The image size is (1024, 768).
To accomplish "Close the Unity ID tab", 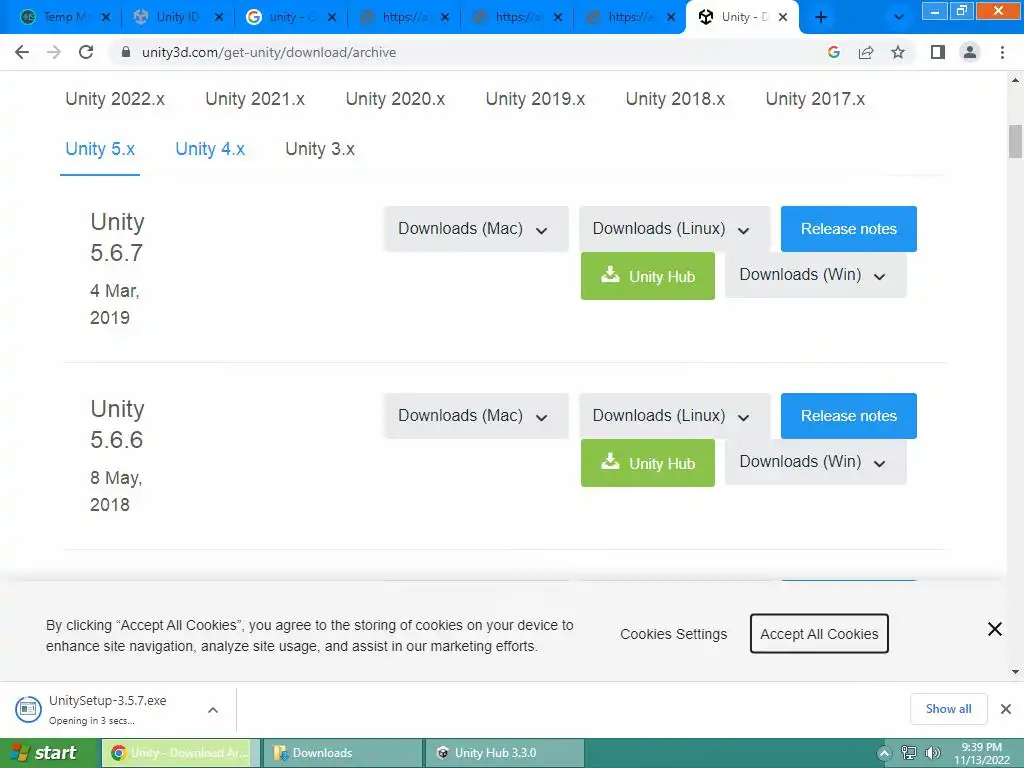I will click(x=219, y=17).
